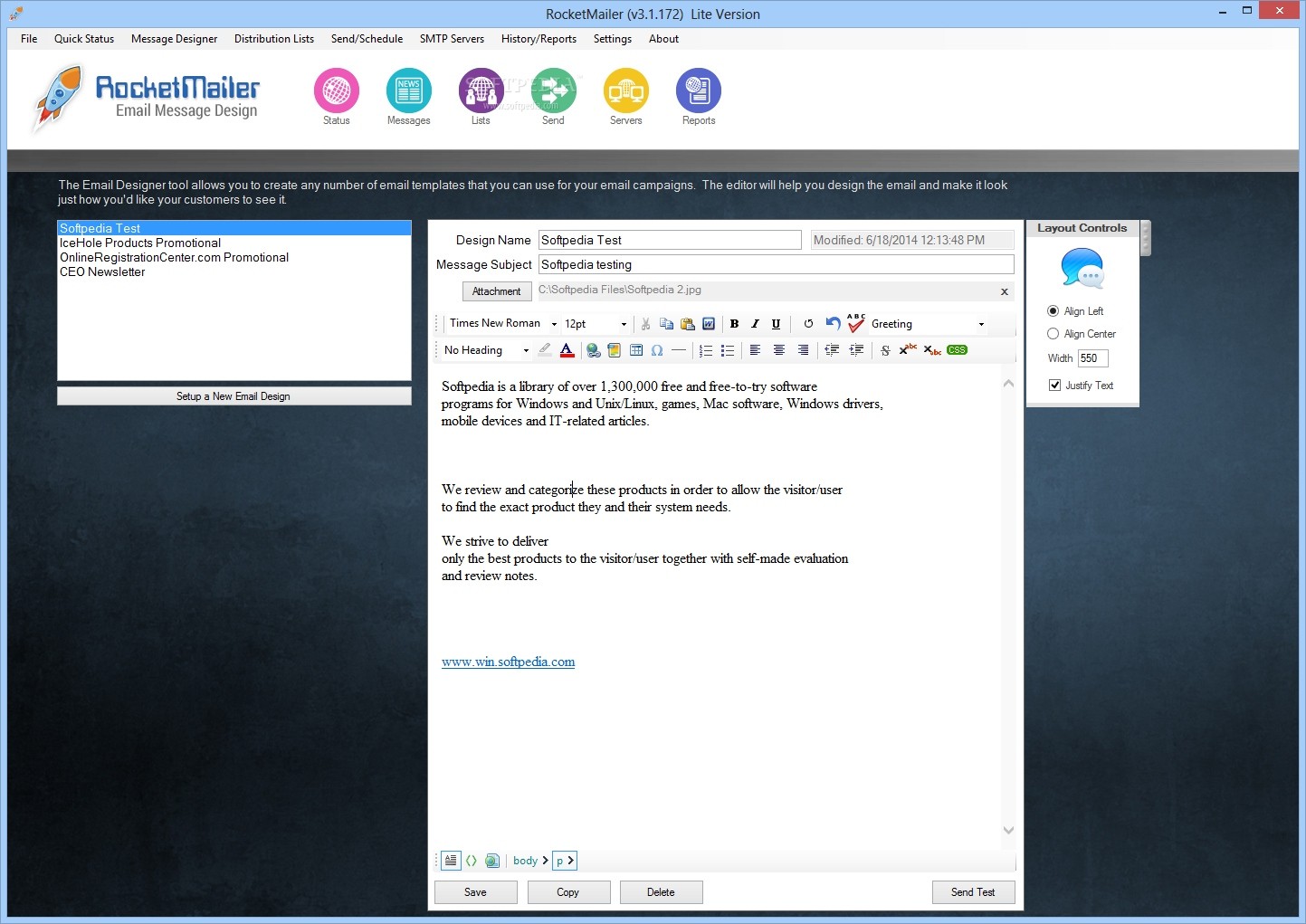Click the increase indent icon
1306x924 pixels.
point(856,350)
